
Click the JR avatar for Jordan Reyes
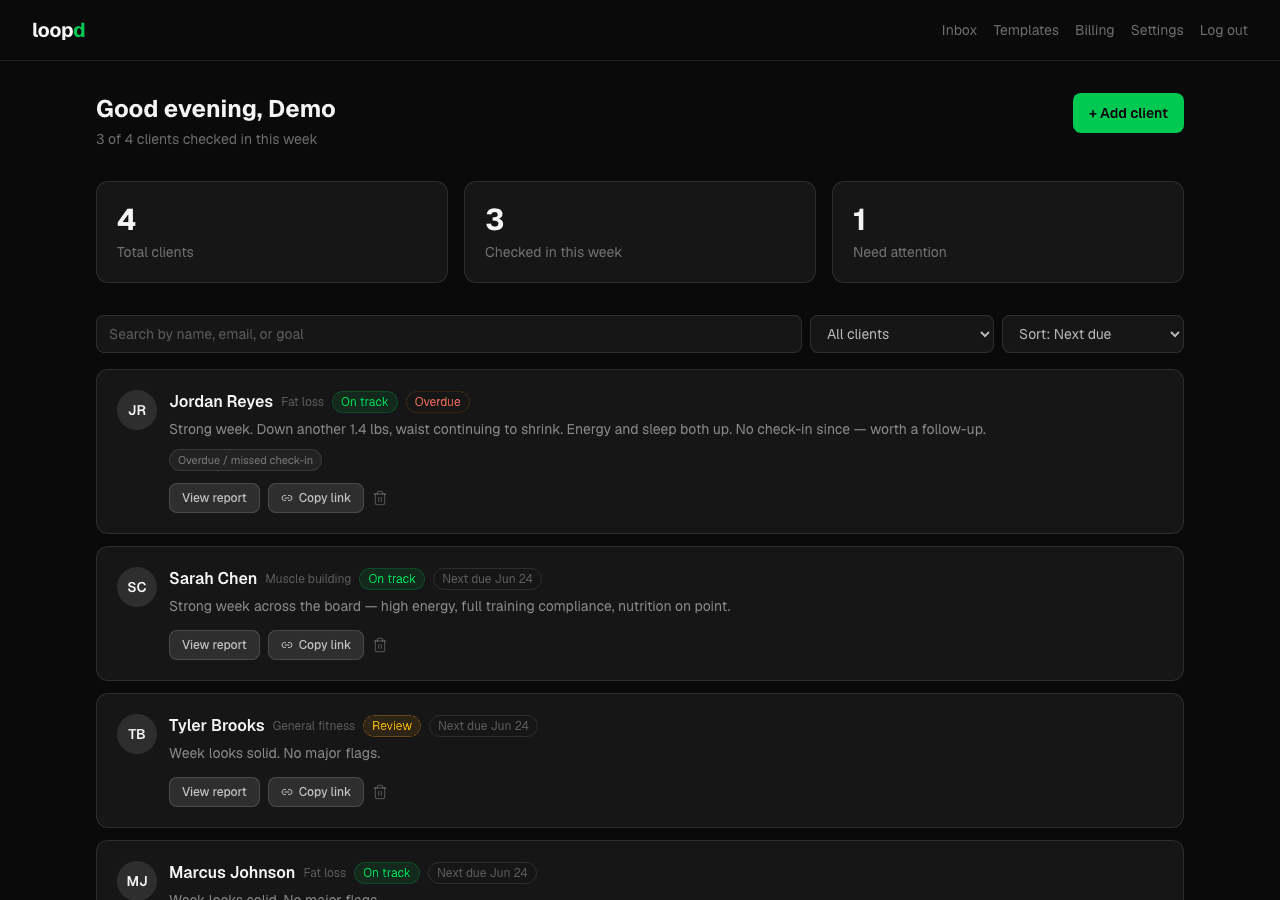click(137, 410)
